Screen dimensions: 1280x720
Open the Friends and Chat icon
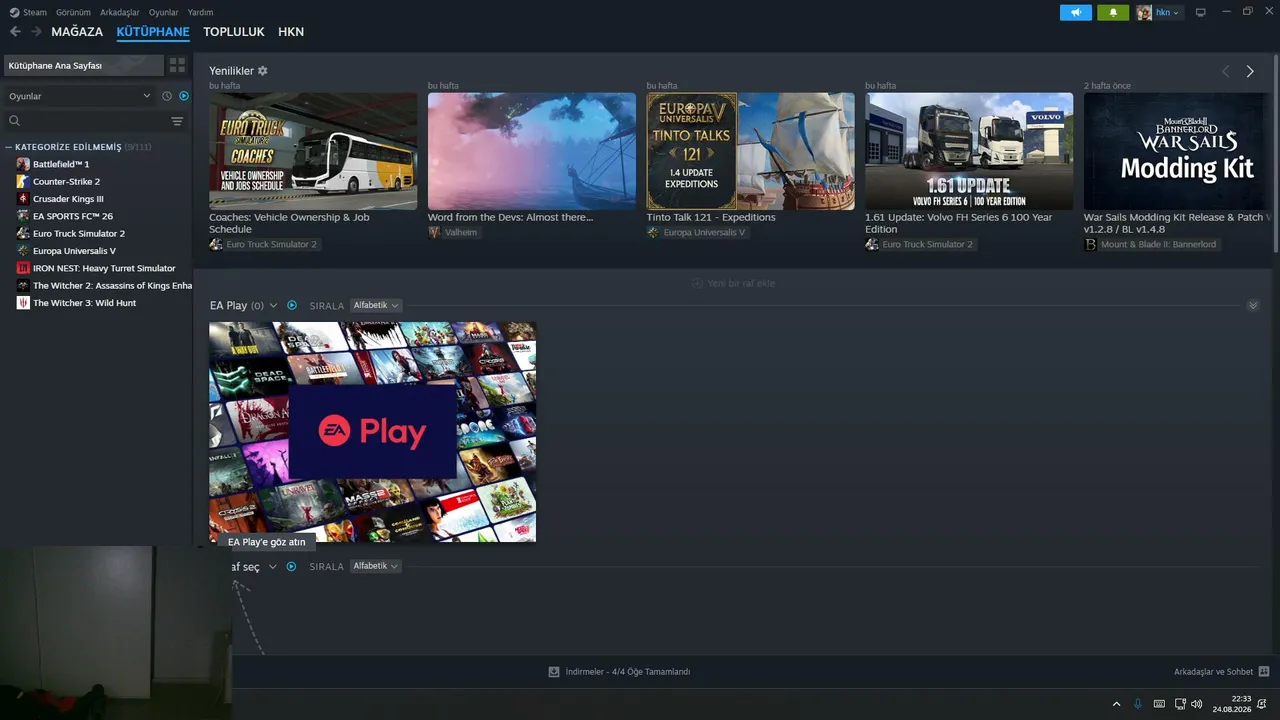pyautogui.click(x=1264, y=672)
